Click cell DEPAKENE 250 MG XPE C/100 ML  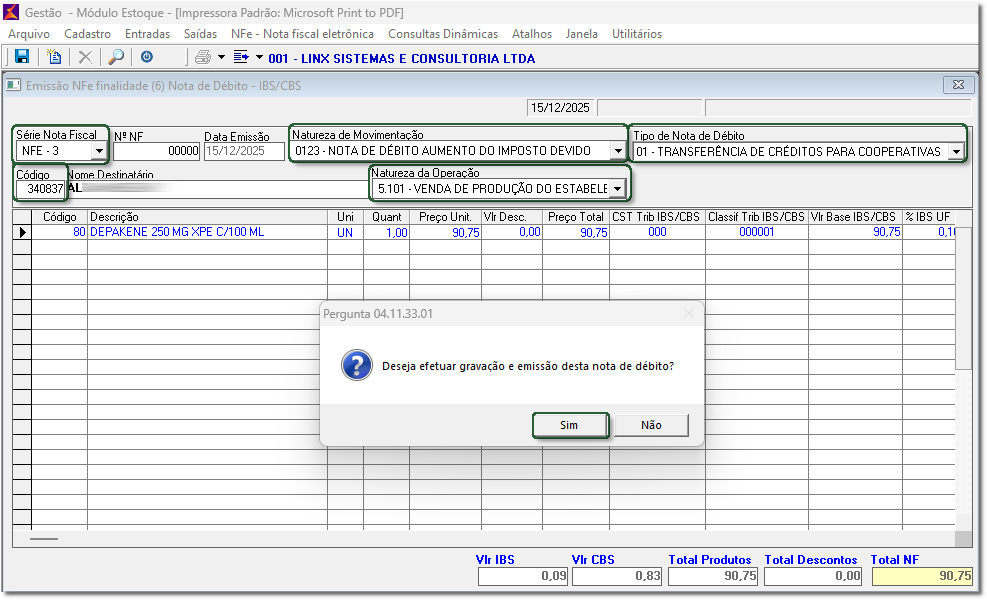[207, 232]
